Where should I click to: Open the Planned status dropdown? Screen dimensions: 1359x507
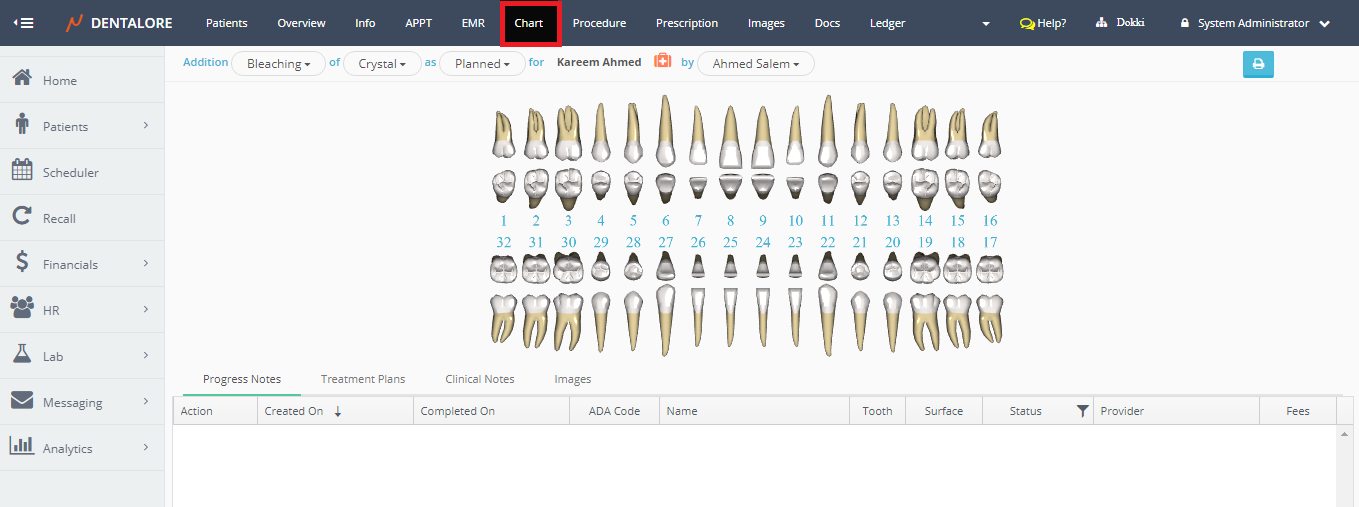[482, 64]
